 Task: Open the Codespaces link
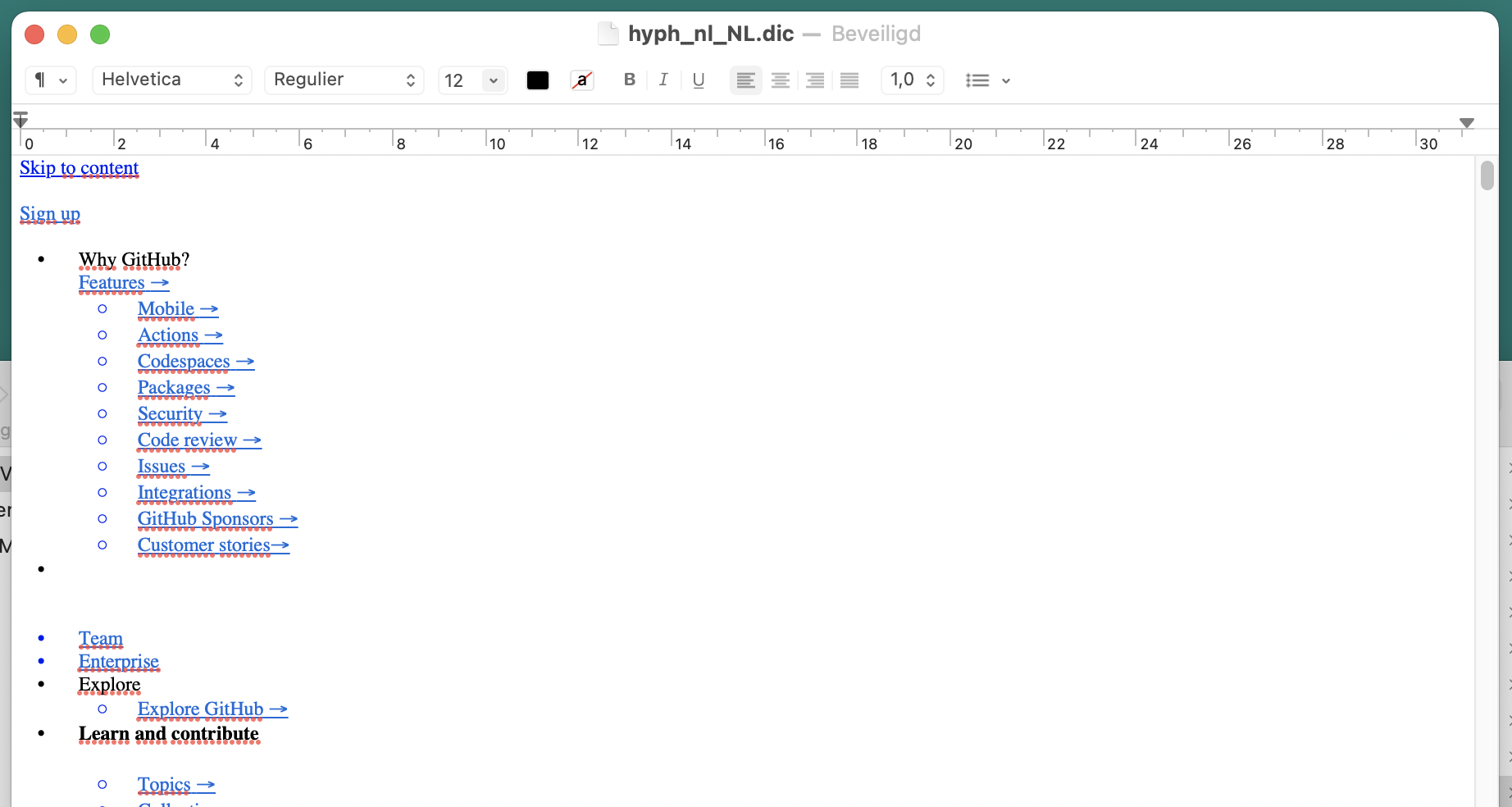point(196,362)
